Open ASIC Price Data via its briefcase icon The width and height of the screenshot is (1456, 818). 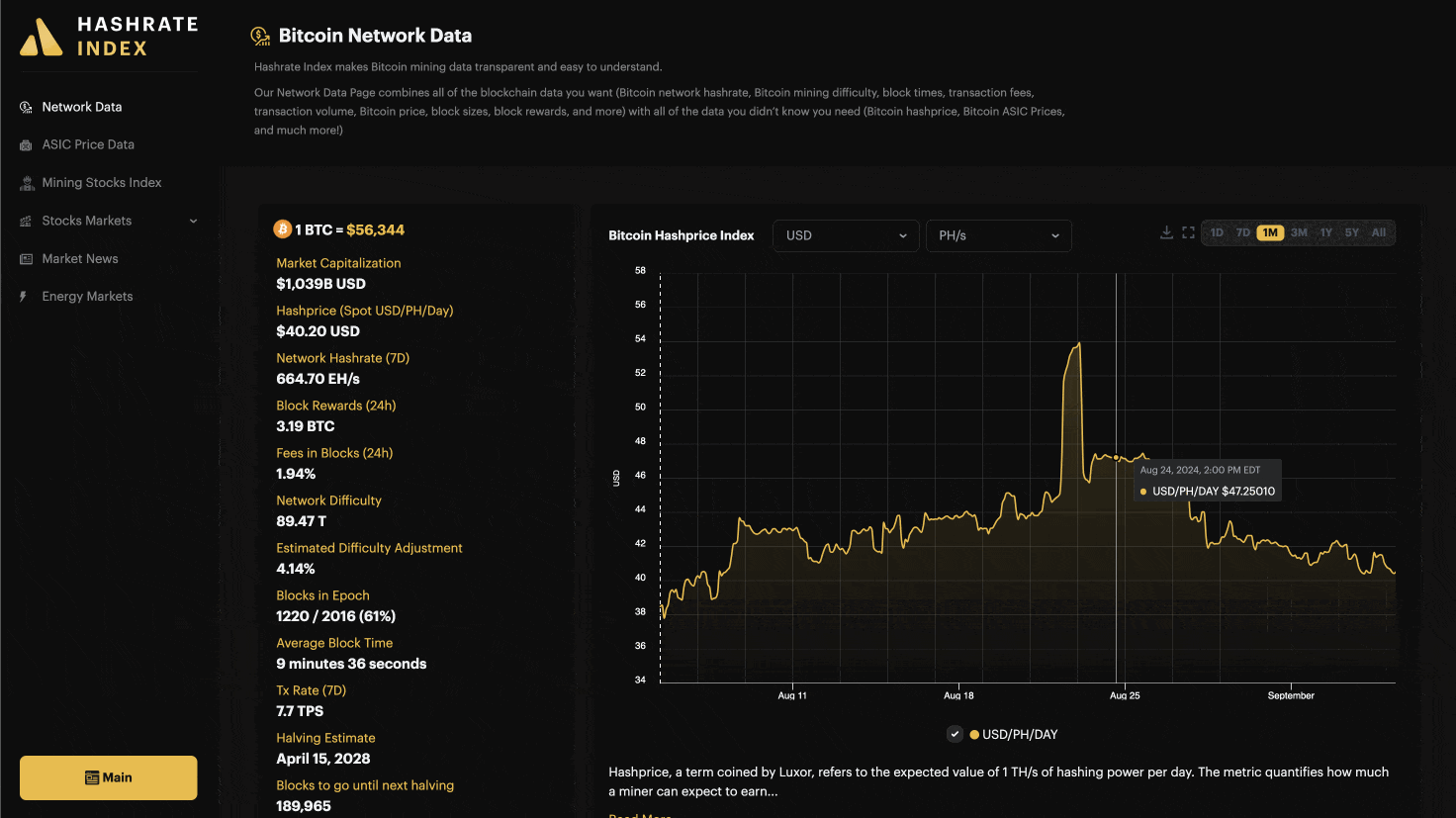24,144
